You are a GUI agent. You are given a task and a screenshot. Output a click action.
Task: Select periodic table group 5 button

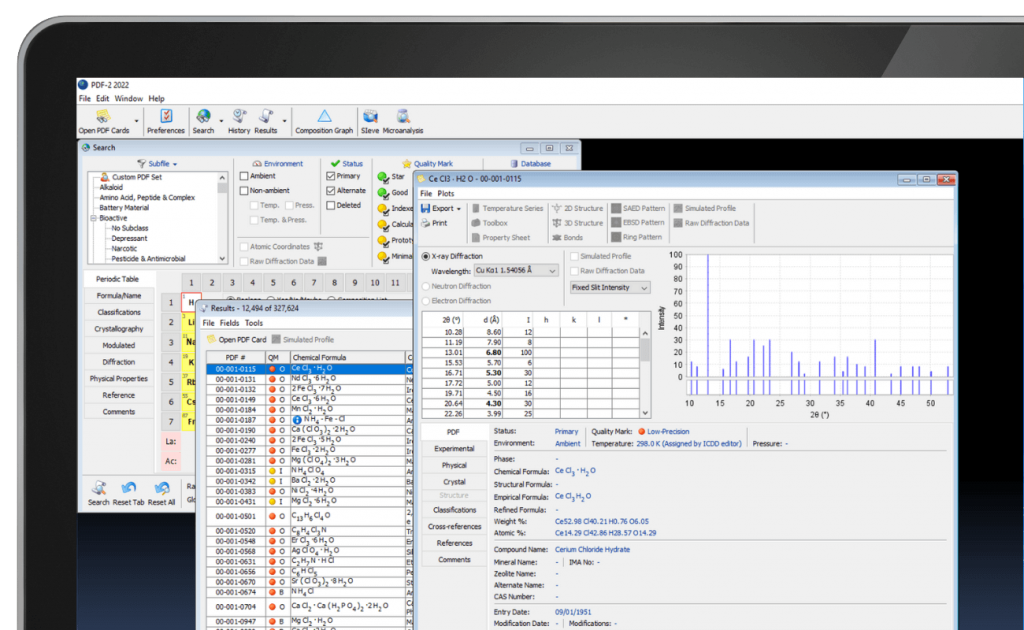pyautogui.click(x=273, y=283)
